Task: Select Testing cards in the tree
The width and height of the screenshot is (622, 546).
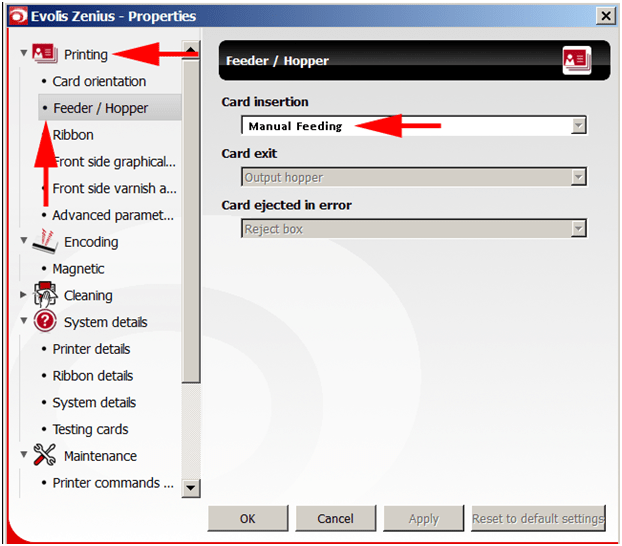Action: (x=90, y=429)
